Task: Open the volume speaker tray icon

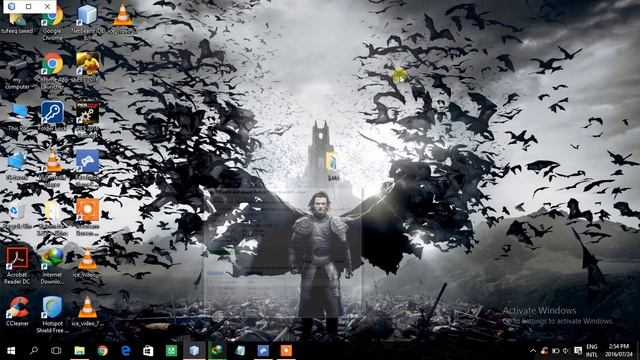Action: pyautogui.click(x=566, y=351)
